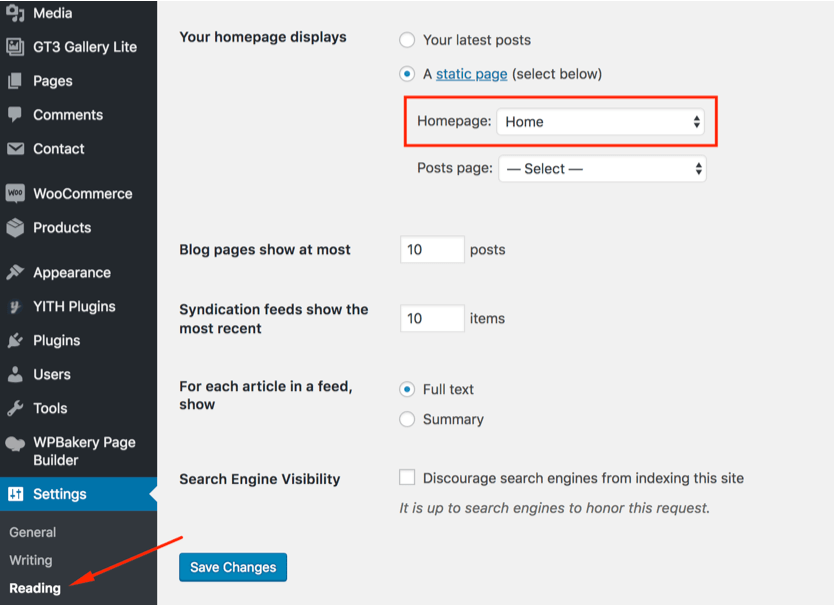
Task: Click the Tools wrench icon
Action: (x=15, y=408)
